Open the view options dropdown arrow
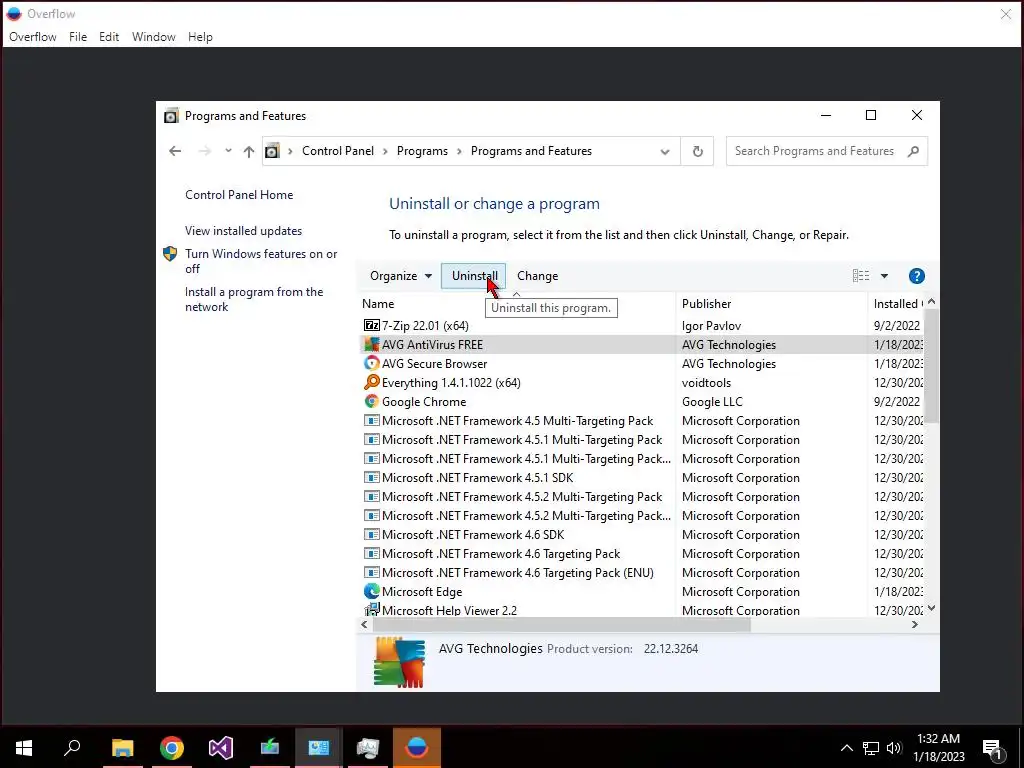 point(884,276)
